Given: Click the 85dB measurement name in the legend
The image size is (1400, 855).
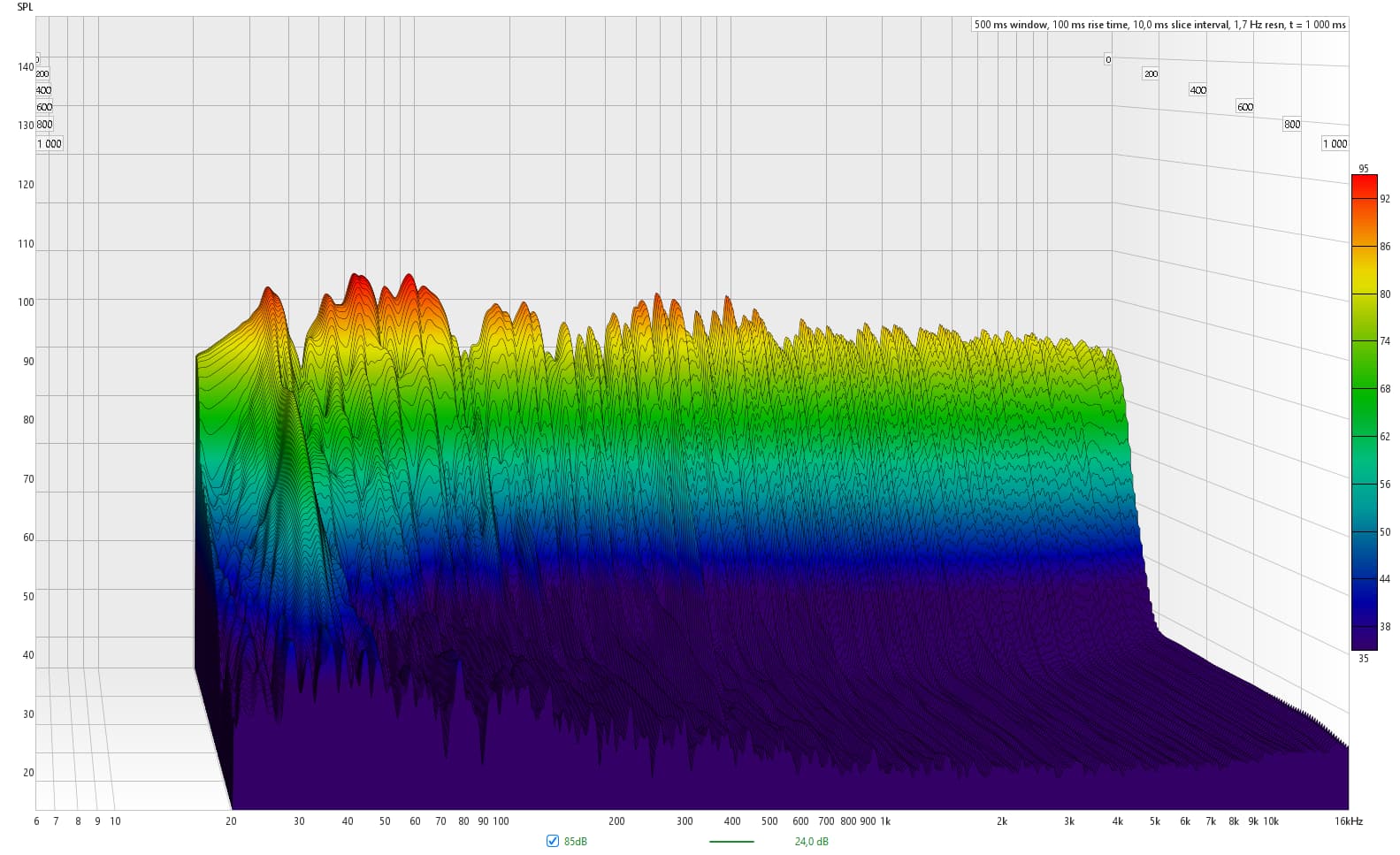Looking at the screenshot, I should click(x=575, y=841).
